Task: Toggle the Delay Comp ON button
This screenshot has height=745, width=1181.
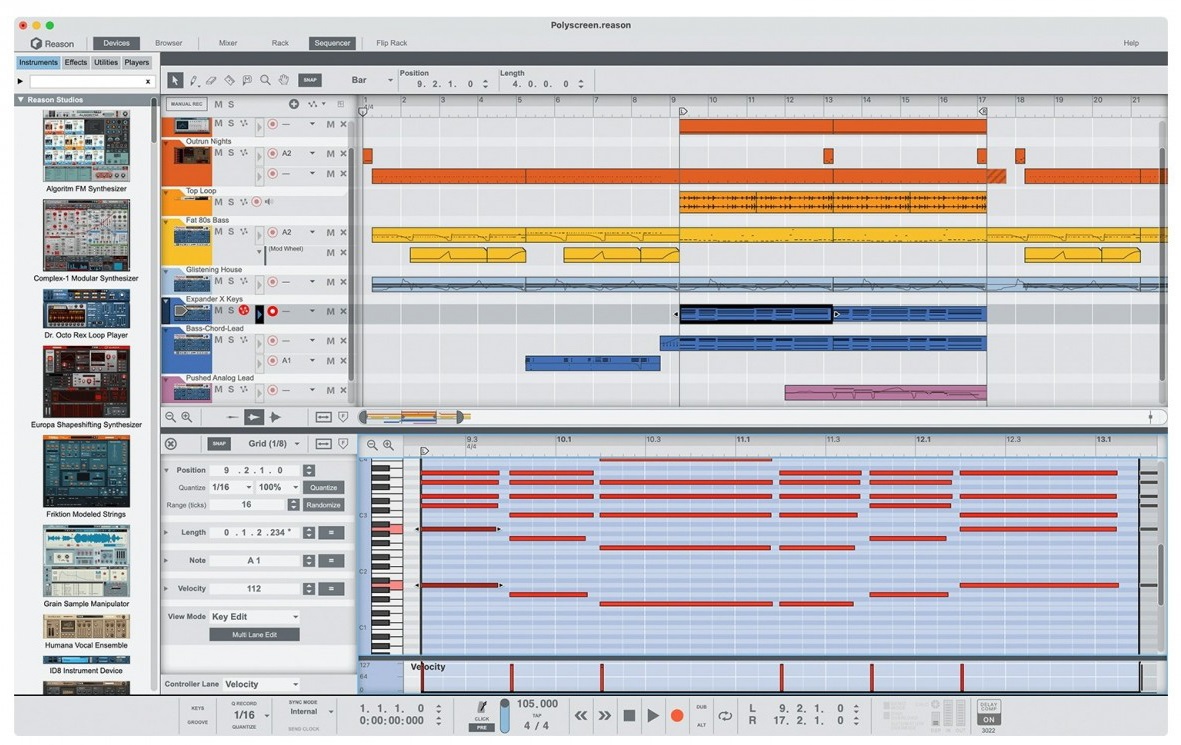Action: coord(988,719)
